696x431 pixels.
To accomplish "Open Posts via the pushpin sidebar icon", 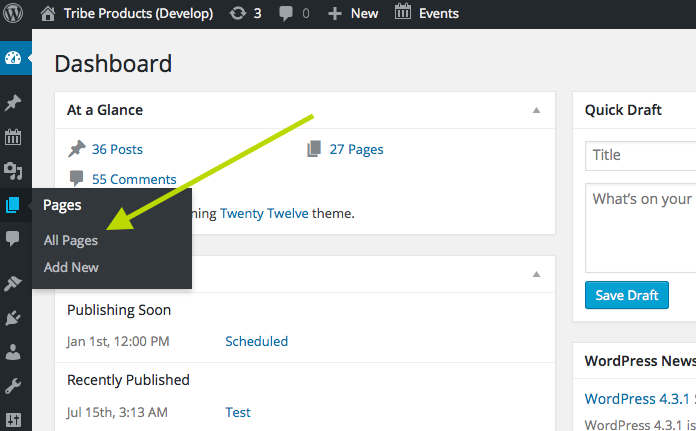I will (13, 104).
